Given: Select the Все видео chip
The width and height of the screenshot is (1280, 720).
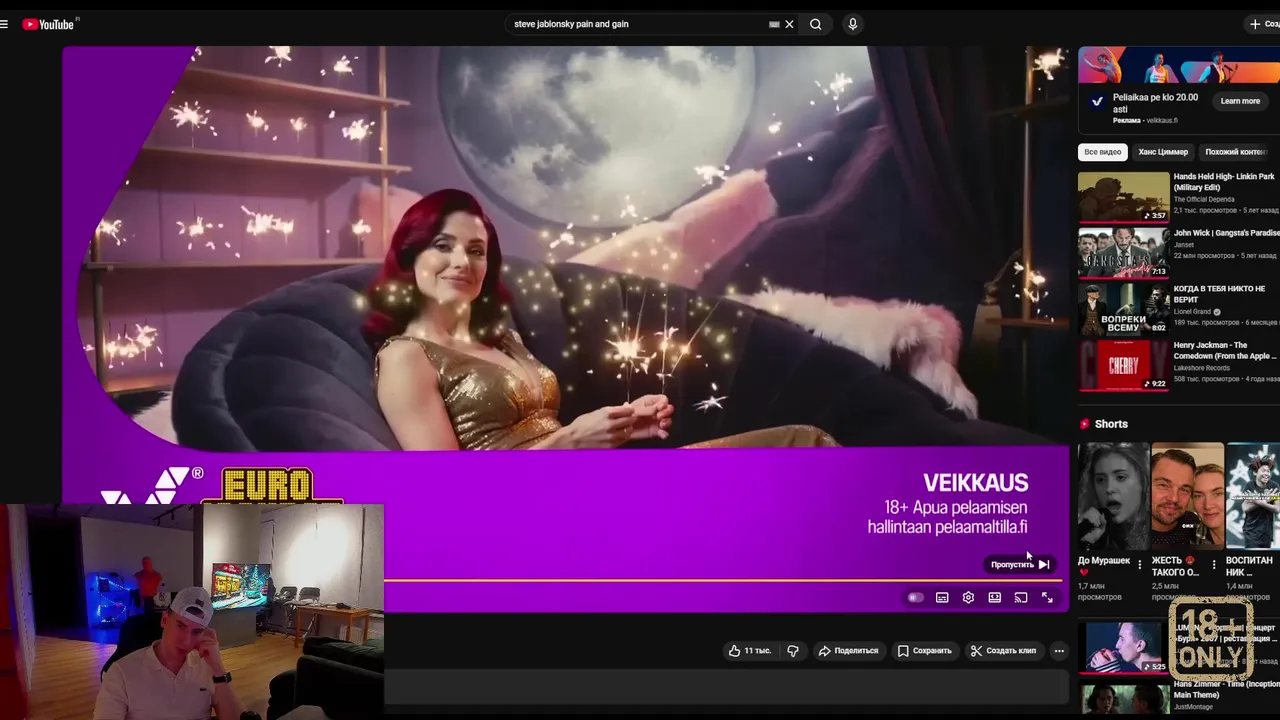Looking at the screenshot, I should (1103, 152).
